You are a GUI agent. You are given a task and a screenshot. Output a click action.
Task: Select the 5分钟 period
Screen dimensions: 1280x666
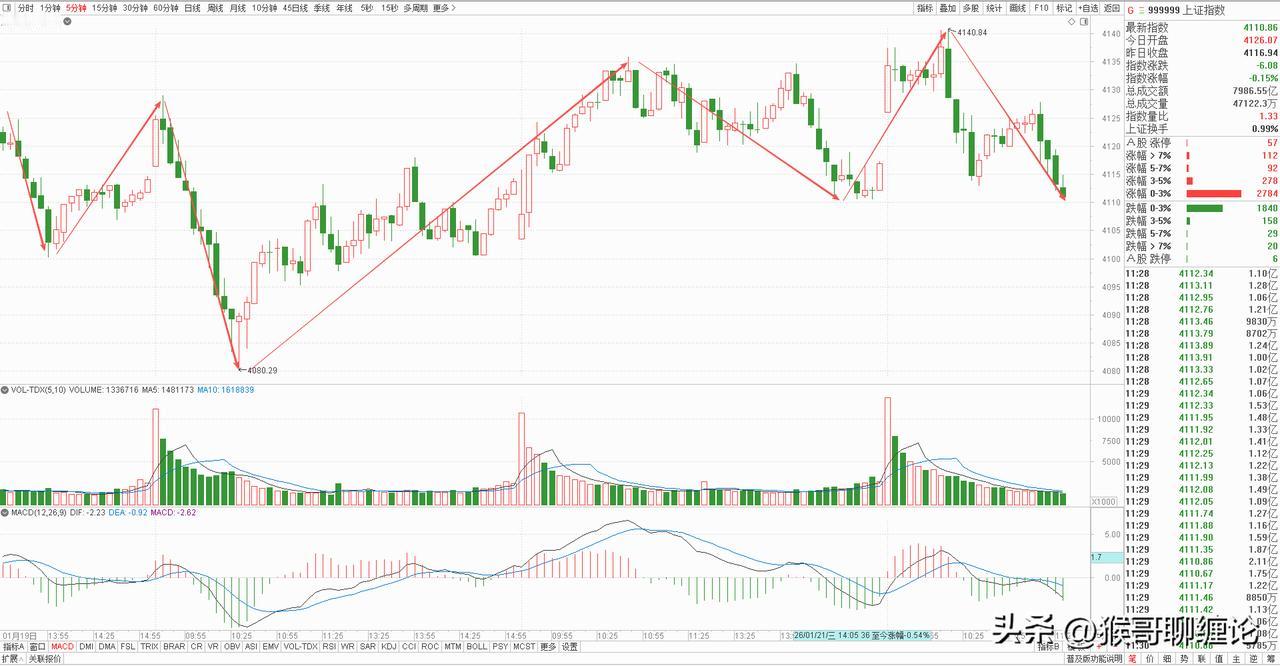point(76,7)
